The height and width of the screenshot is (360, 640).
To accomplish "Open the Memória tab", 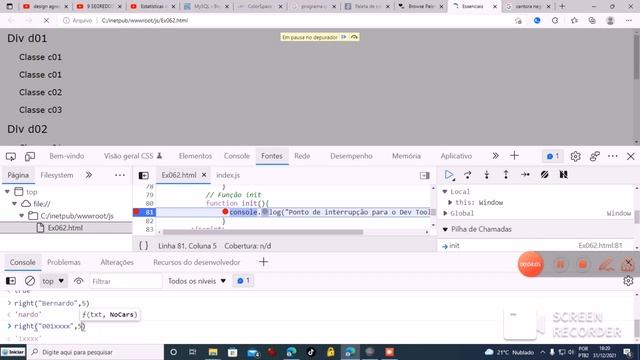I will pyautogui.click(x=406, y=156).
